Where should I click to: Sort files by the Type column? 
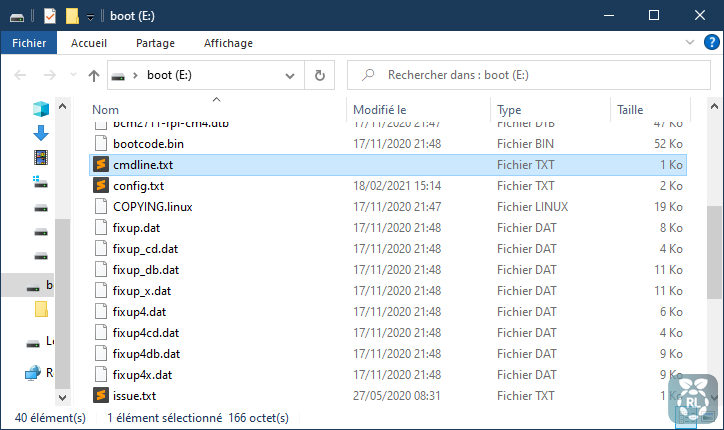(x=509, y=110)
